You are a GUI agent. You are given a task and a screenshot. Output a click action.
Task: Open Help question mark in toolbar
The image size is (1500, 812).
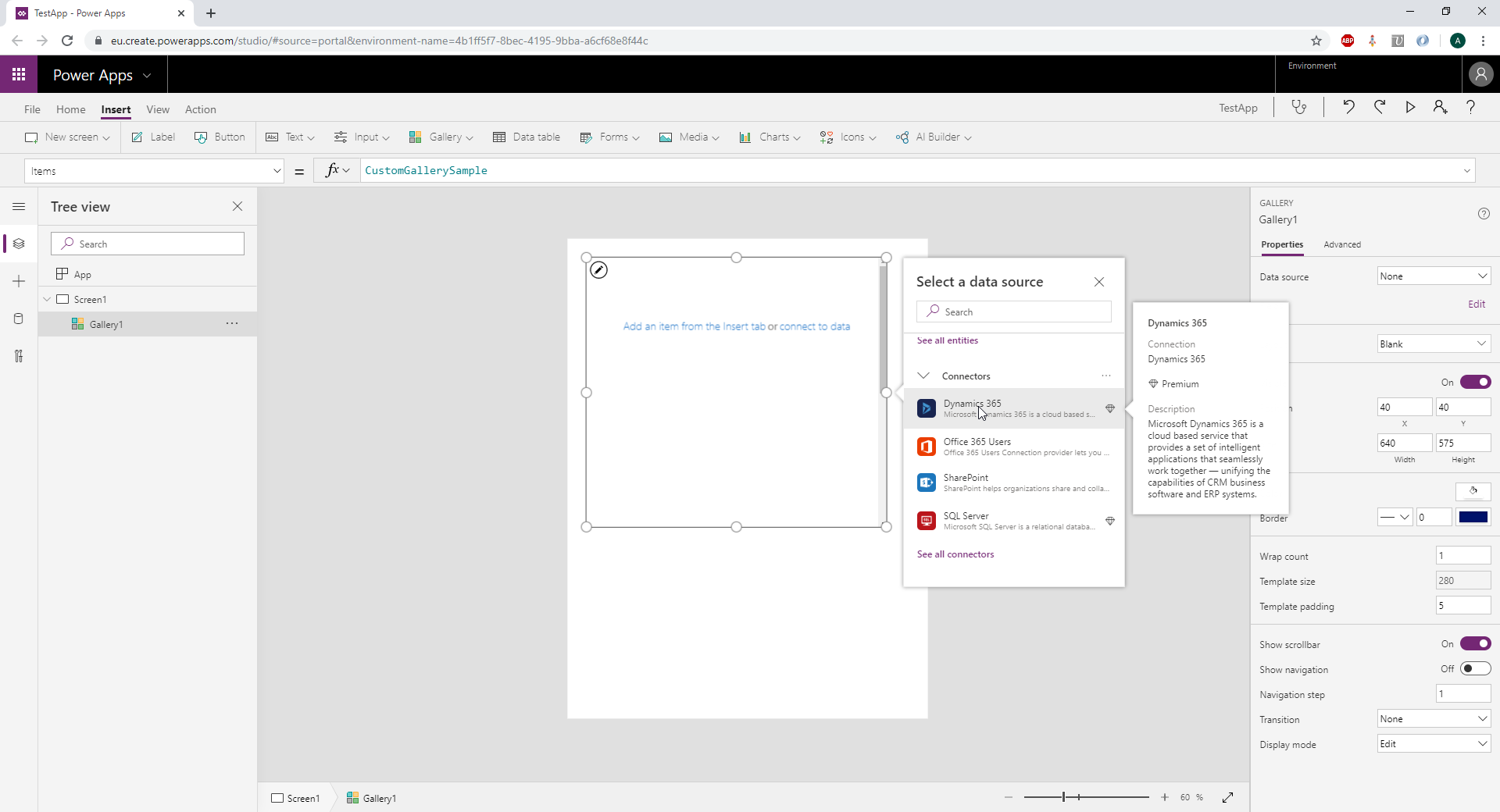[1470, 107]
